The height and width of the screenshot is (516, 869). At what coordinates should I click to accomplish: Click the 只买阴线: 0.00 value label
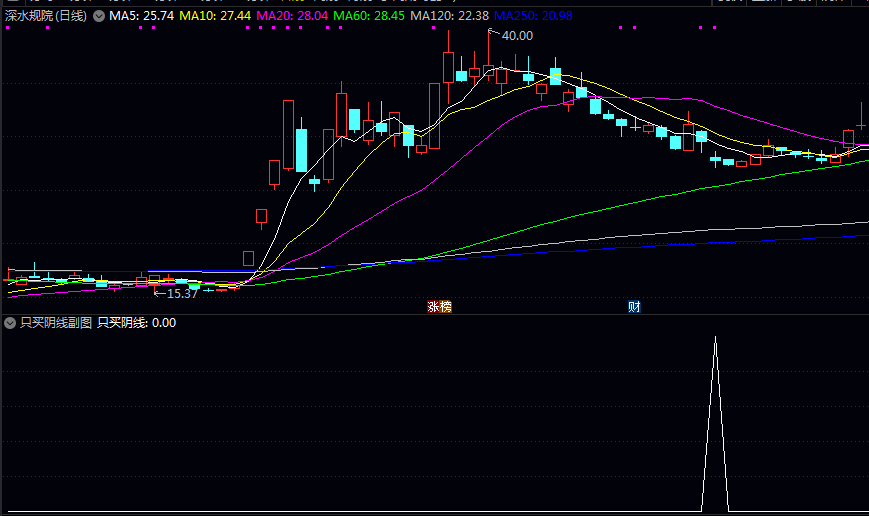(137, 323)
